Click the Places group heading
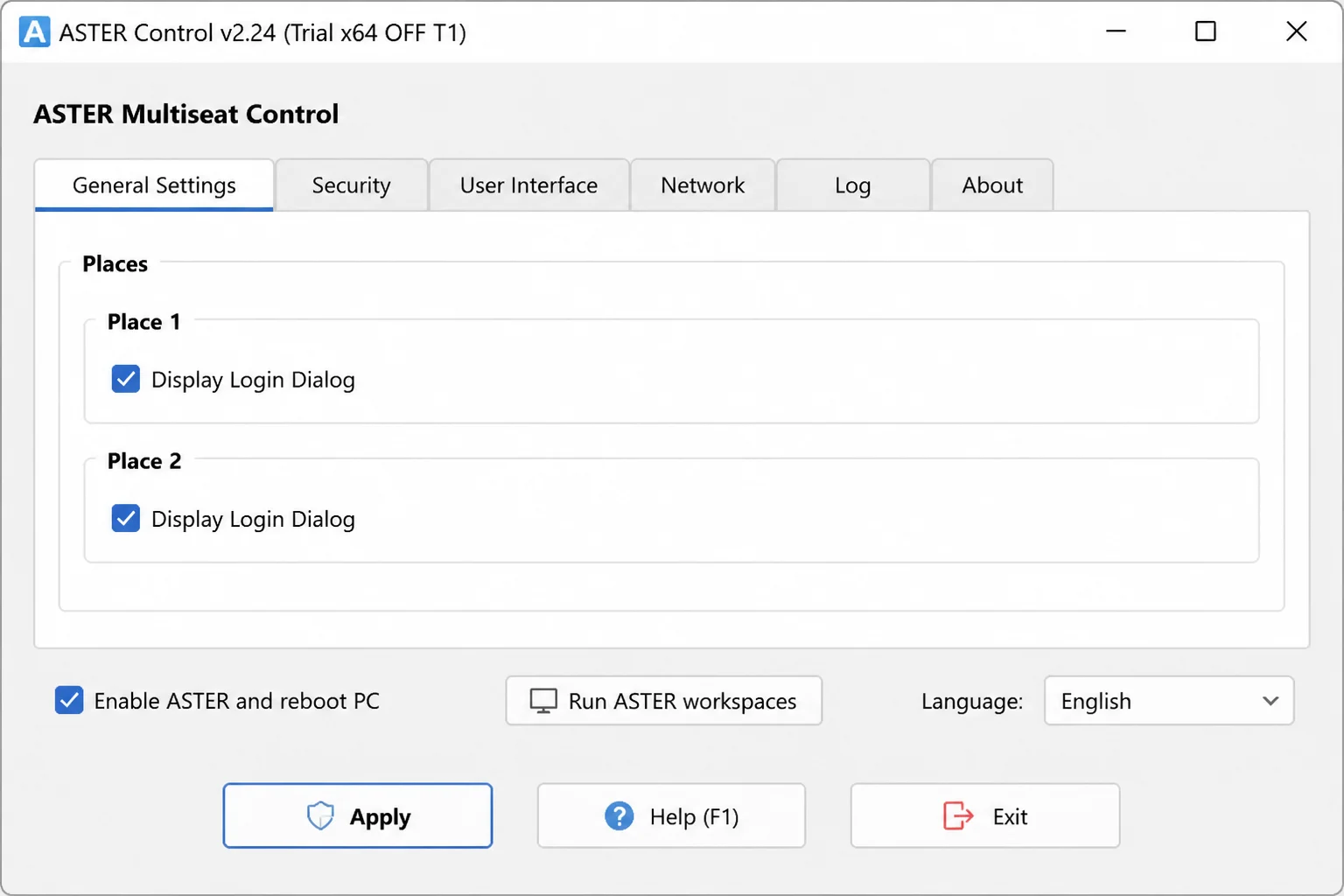1344x896 pixels. tap(115, 264)
